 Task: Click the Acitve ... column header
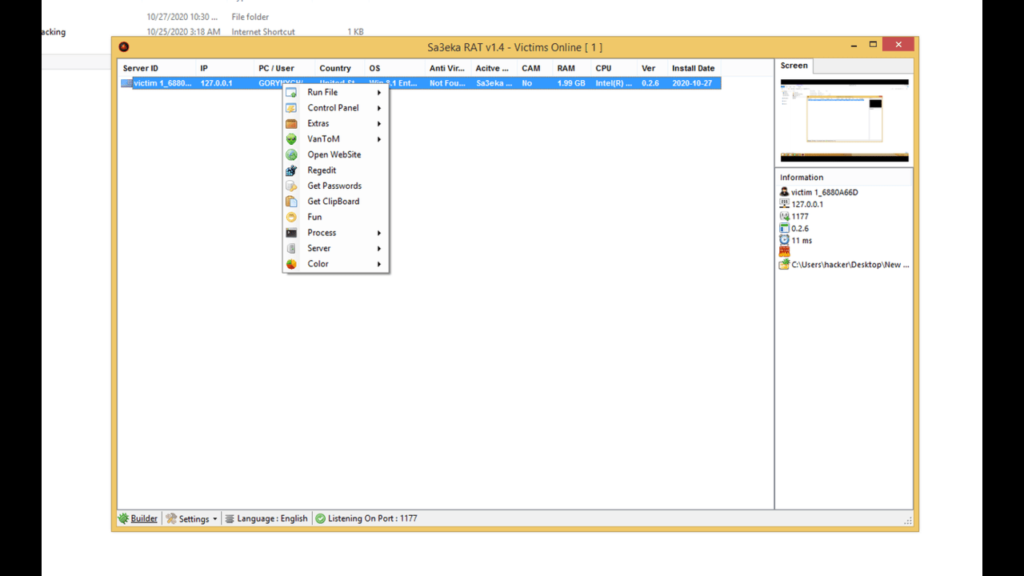click(x=494, y=68)
